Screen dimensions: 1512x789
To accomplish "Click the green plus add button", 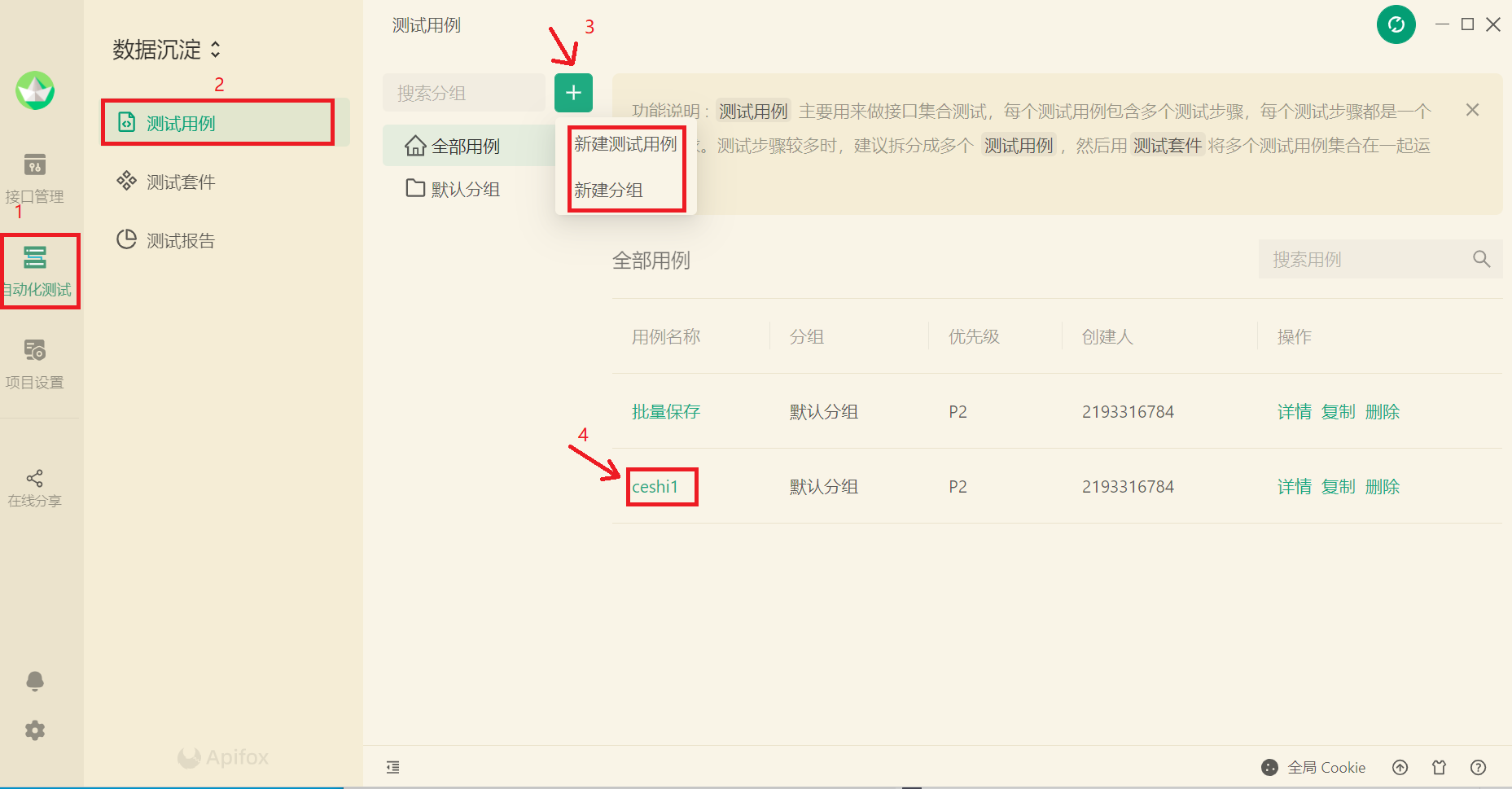I will [x=573, y=93].
